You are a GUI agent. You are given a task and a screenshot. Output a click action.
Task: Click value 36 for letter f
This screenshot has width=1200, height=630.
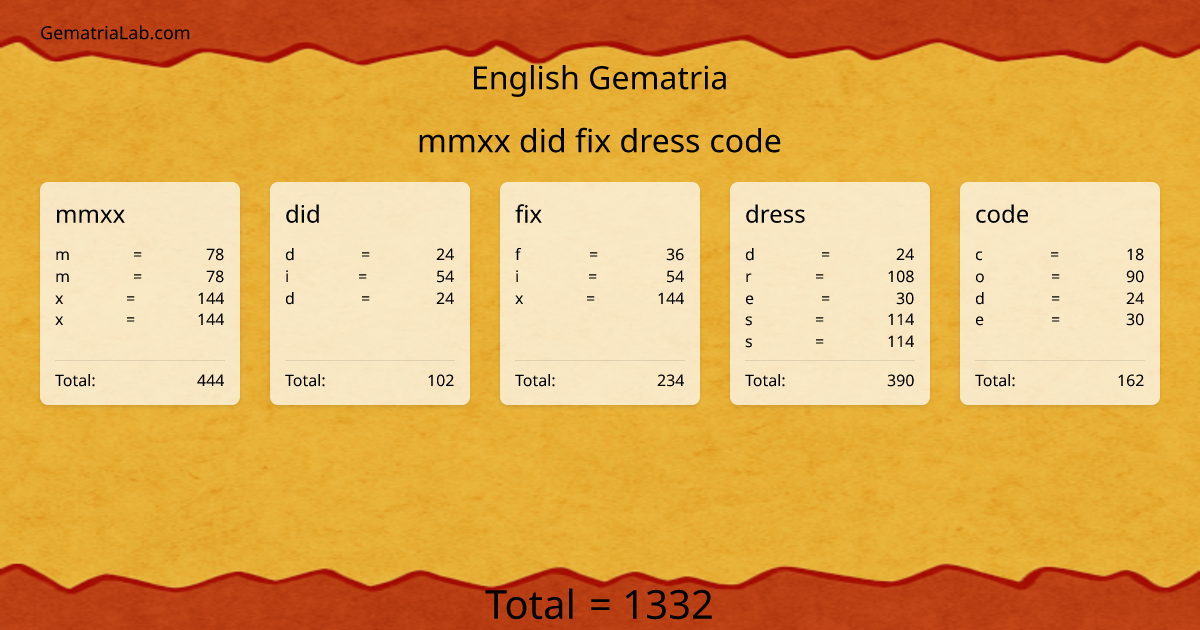coord(675,254)
